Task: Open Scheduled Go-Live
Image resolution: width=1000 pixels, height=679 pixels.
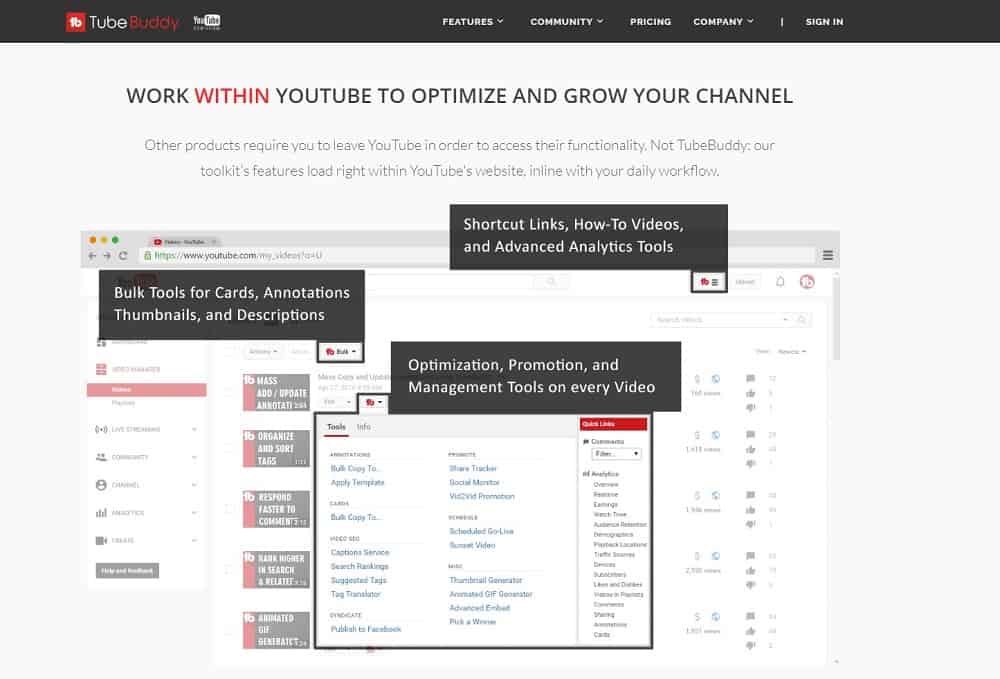Action: (482, 532)
